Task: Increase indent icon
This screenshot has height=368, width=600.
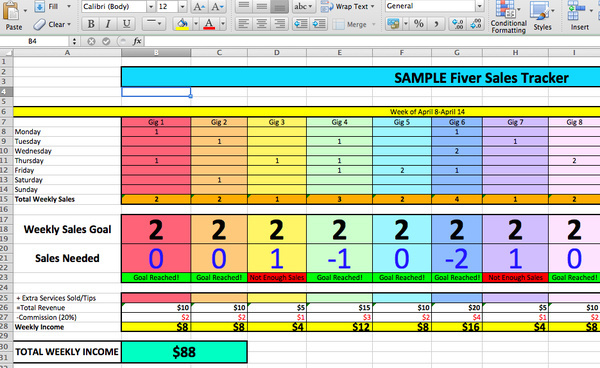Action: [319, 24]
